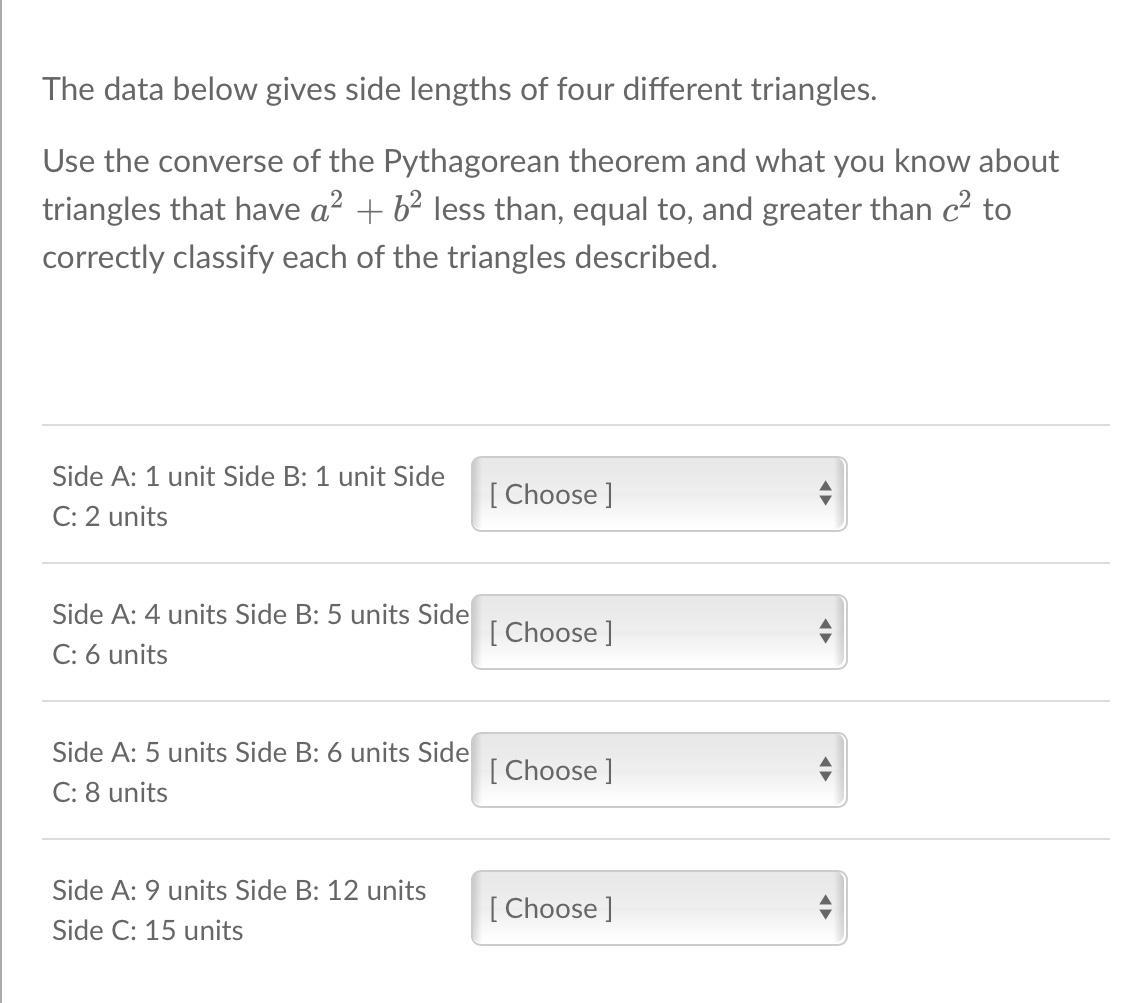Click the sentence "The data below gives side lengths"
Screen dimensions: 1126x1003
pyautogui.click(x=459, y=90)
